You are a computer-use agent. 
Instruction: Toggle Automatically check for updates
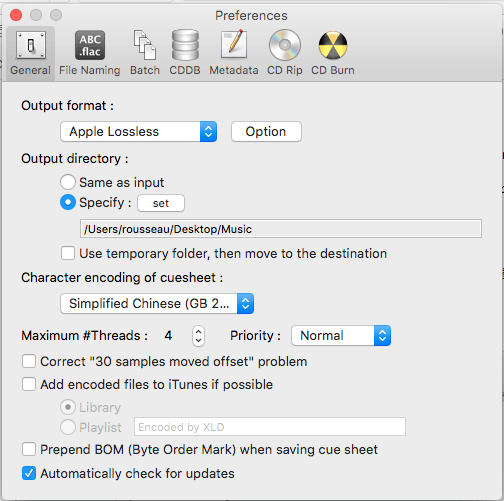point(29,473)
